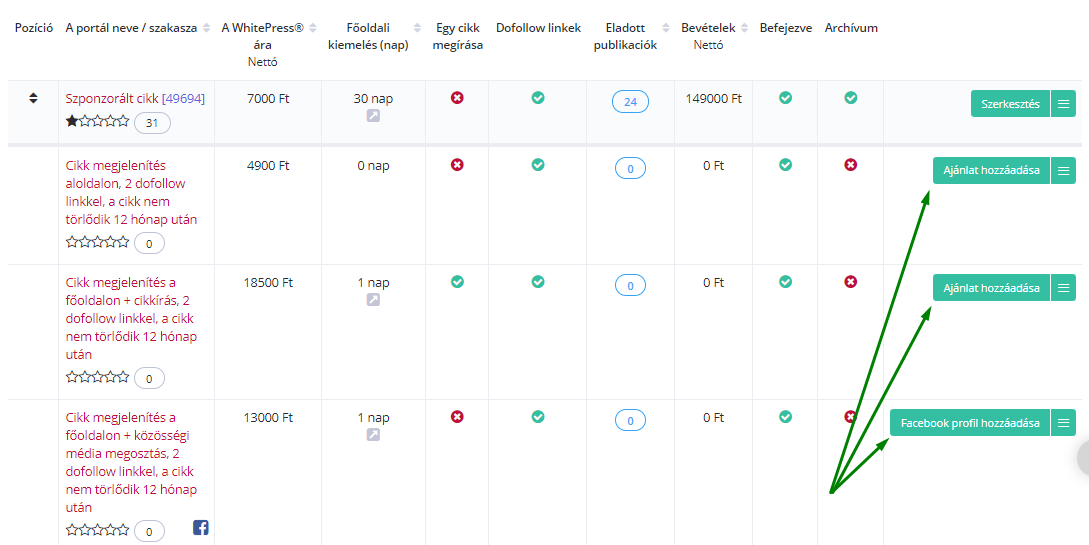This screenshot has height=545, width=1089.
Task: Click external link icon in 18500 Ft row
Action: point(373,300)
